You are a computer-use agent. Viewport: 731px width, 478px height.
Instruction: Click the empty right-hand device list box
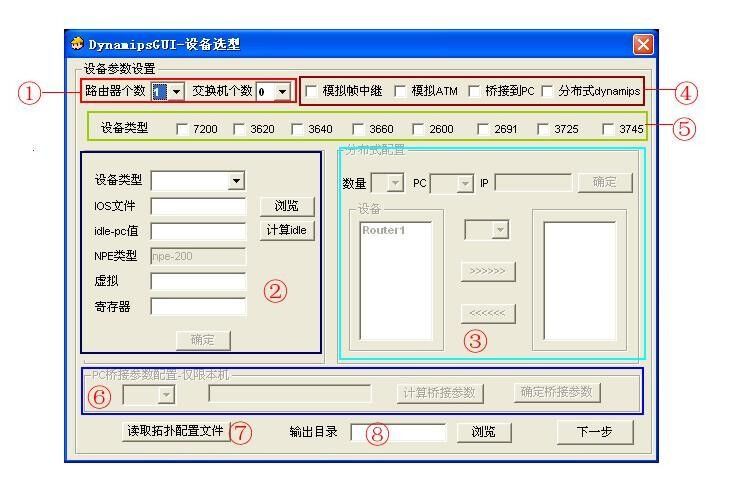pos(579,281)
